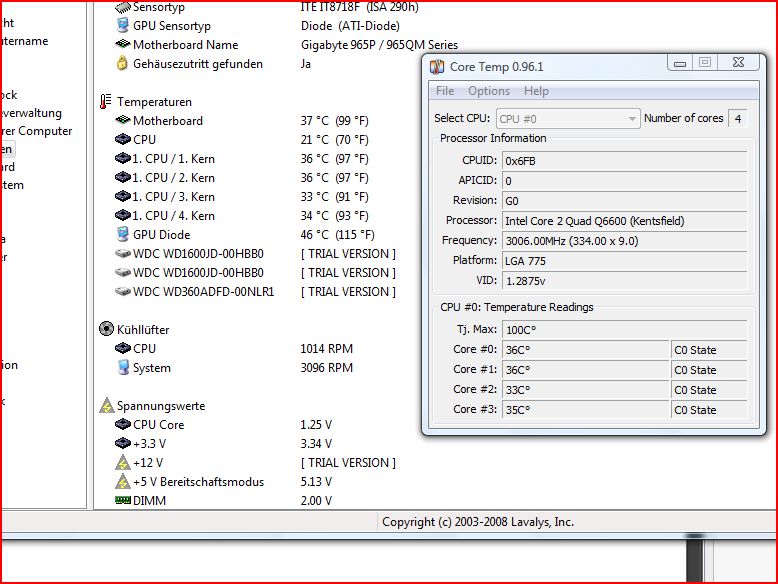The width and height of the screenshot is (778, 584).
Task: Click the VID field showing 1.2875v
Action: pos(624,281)
